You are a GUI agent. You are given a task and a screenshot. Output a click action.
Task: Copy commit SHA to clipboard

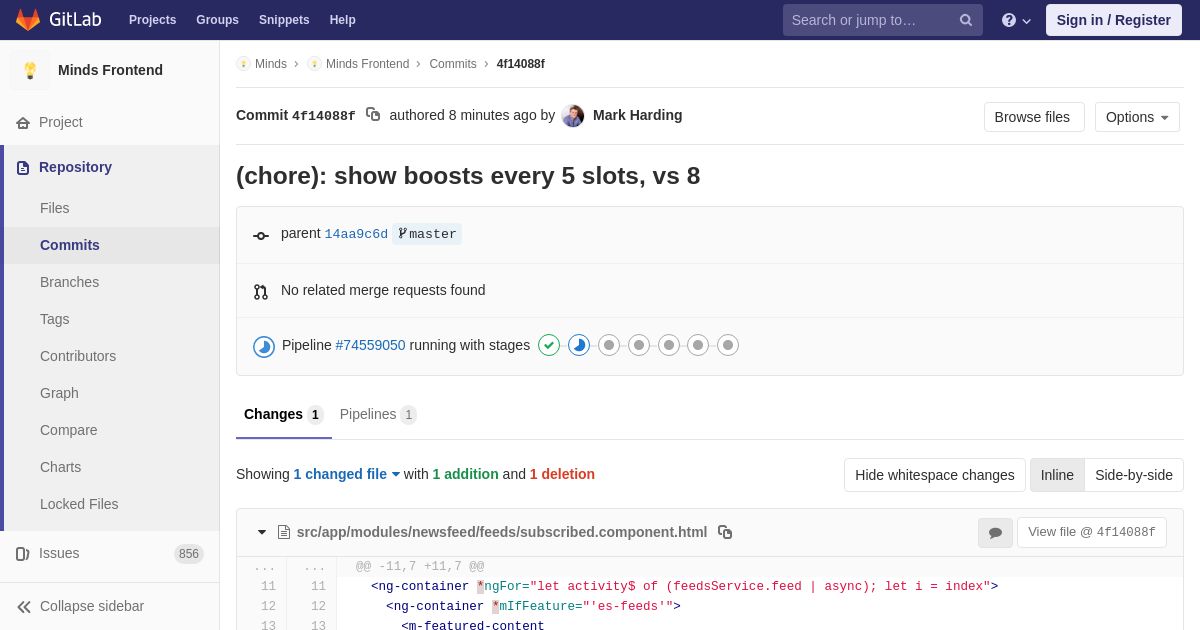coord(373,115)
